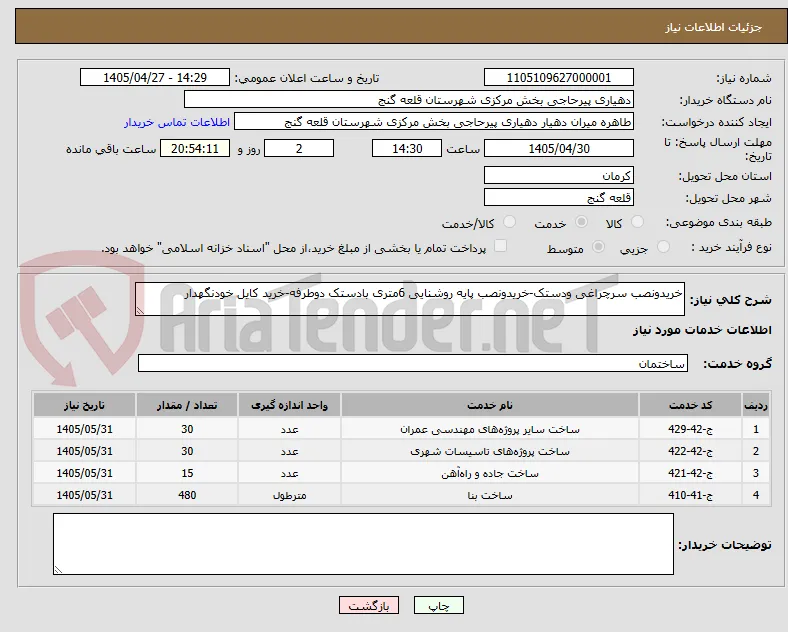Click the تعداد / مقدار column header
Viewport: 788px width, 632px height.
187,405
